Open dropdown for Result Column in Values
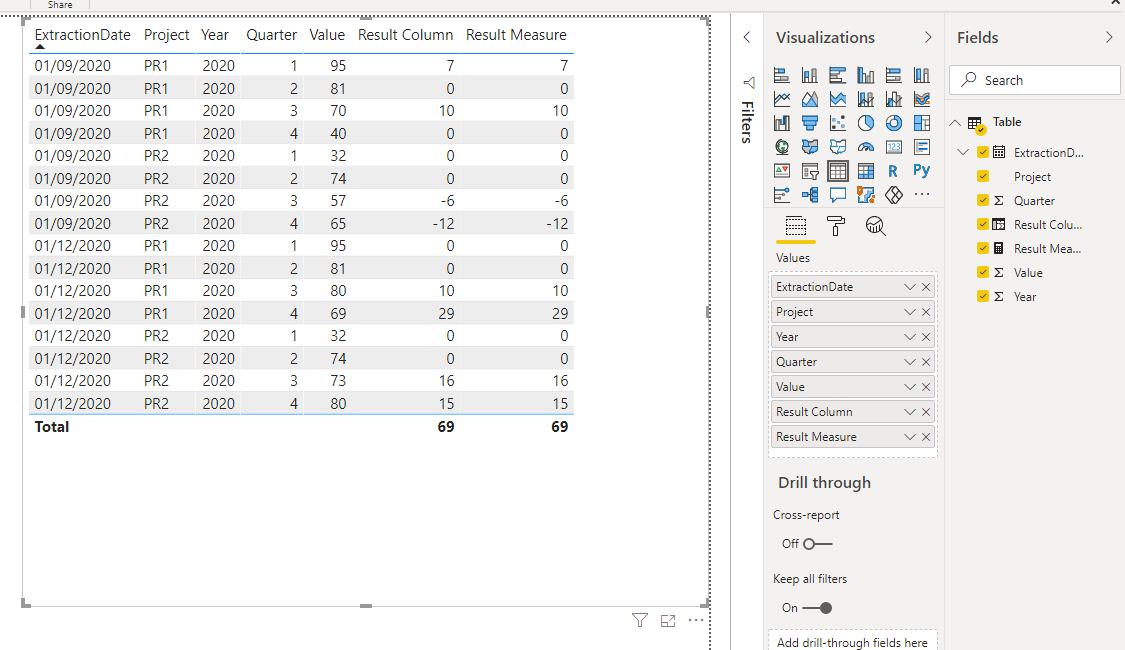The width and height of the screenshot is (1125, 650). 910,412
